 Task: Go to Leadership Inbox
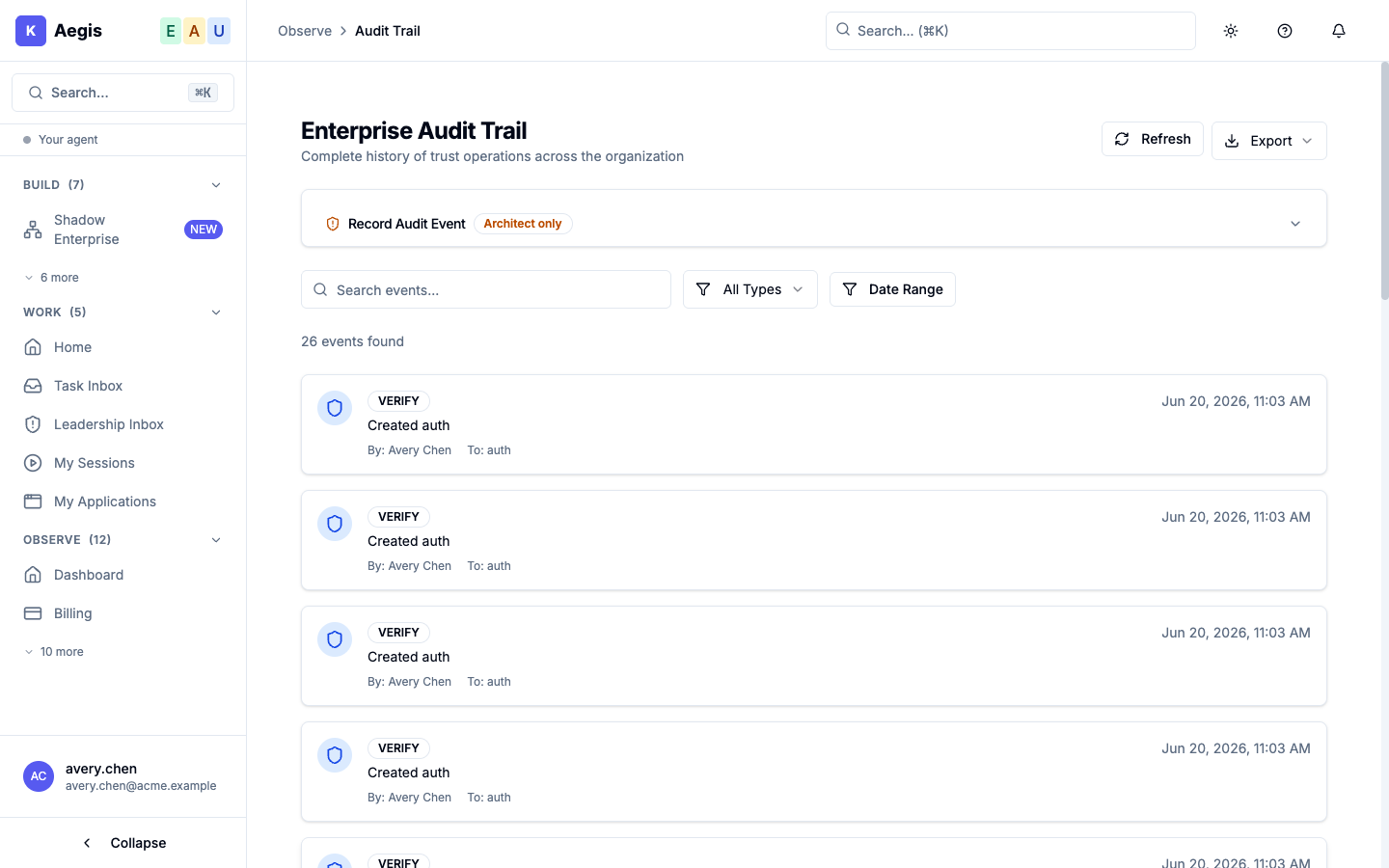coord(123,424)
